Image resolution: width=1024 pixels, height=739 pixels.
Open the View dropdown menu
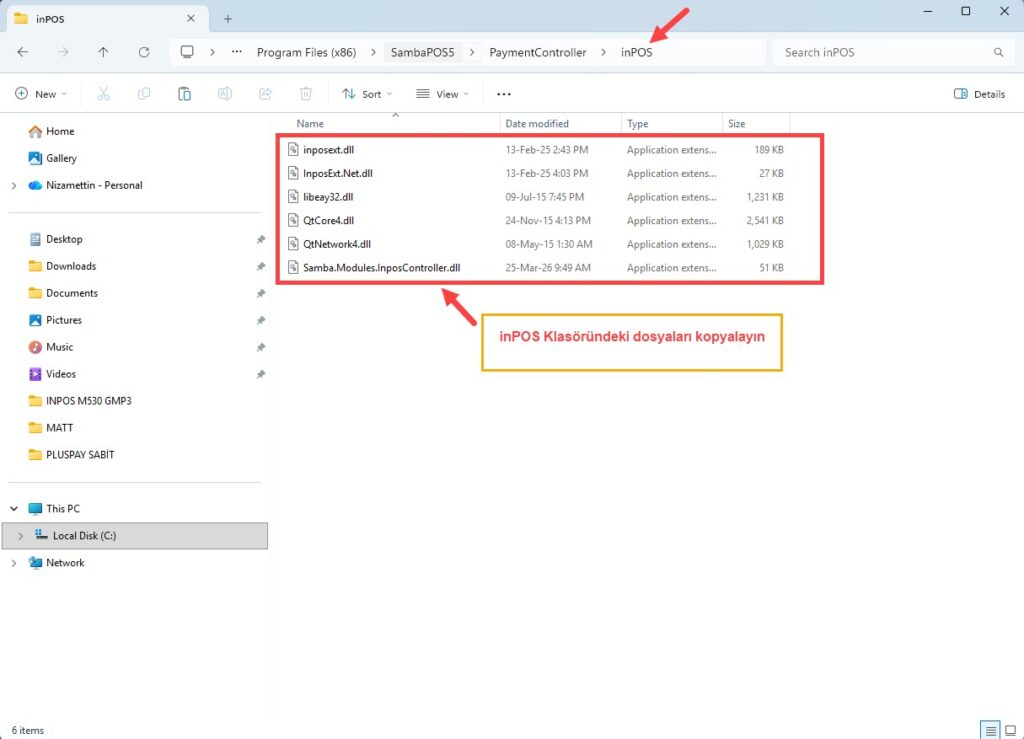[x=442, y=94]
